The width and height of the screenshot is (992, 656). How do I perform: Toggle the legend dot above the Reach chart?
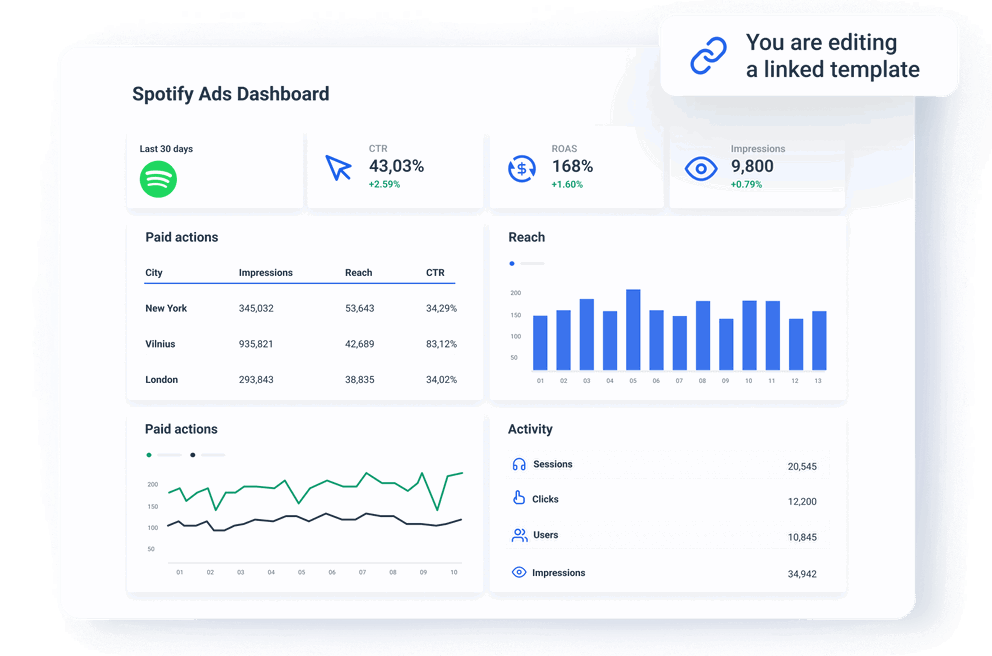click(511, 263)
